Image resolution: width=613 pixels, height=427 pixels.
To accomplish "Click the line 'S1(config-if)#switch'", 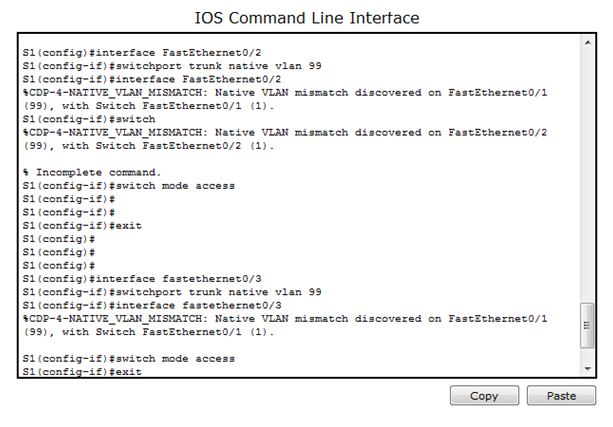I will pyautogui.click(x=89, y=119).
